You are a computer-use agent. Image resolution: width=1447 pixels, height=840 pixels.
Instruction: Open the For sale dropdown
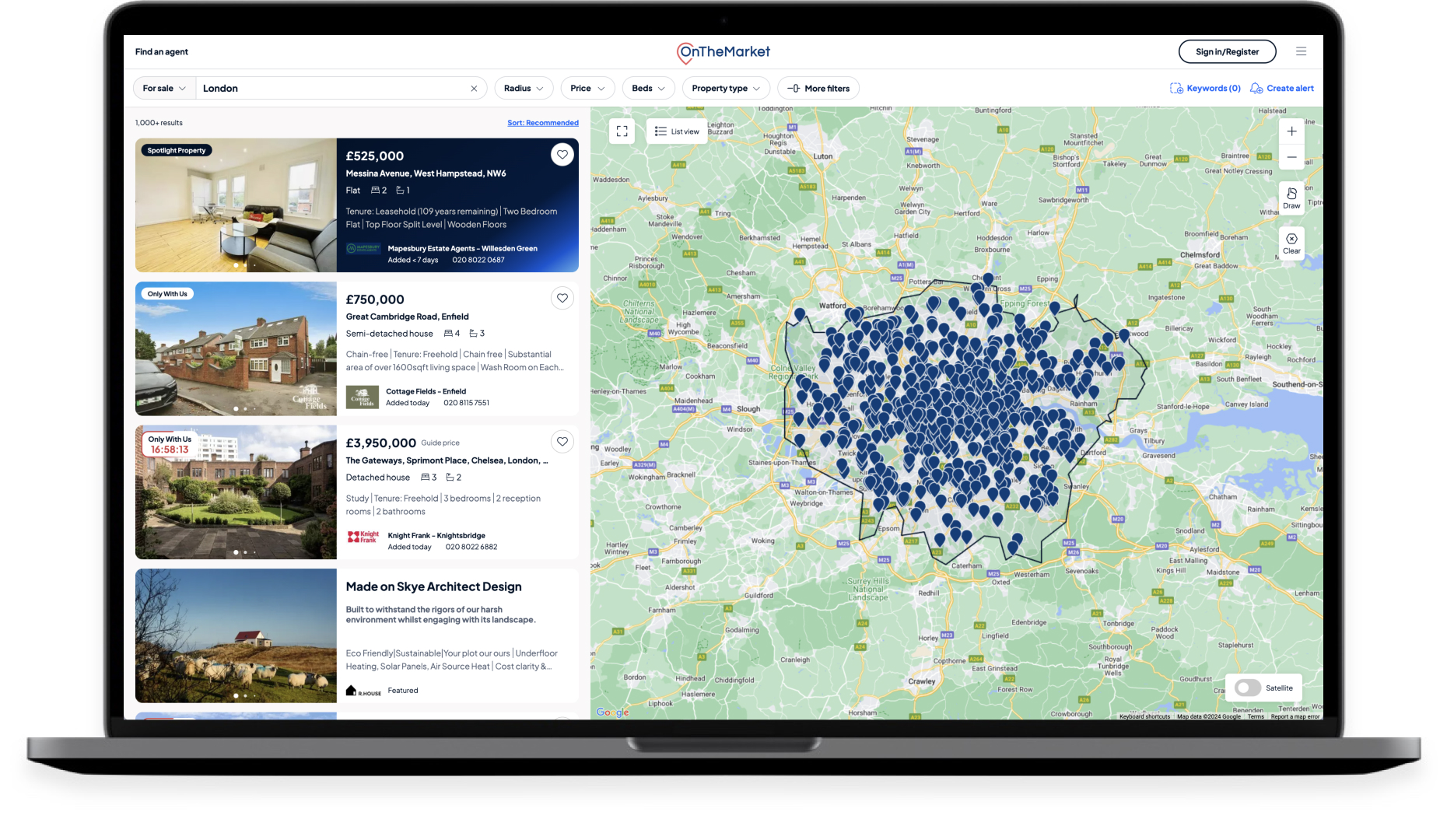pos(164,89)
